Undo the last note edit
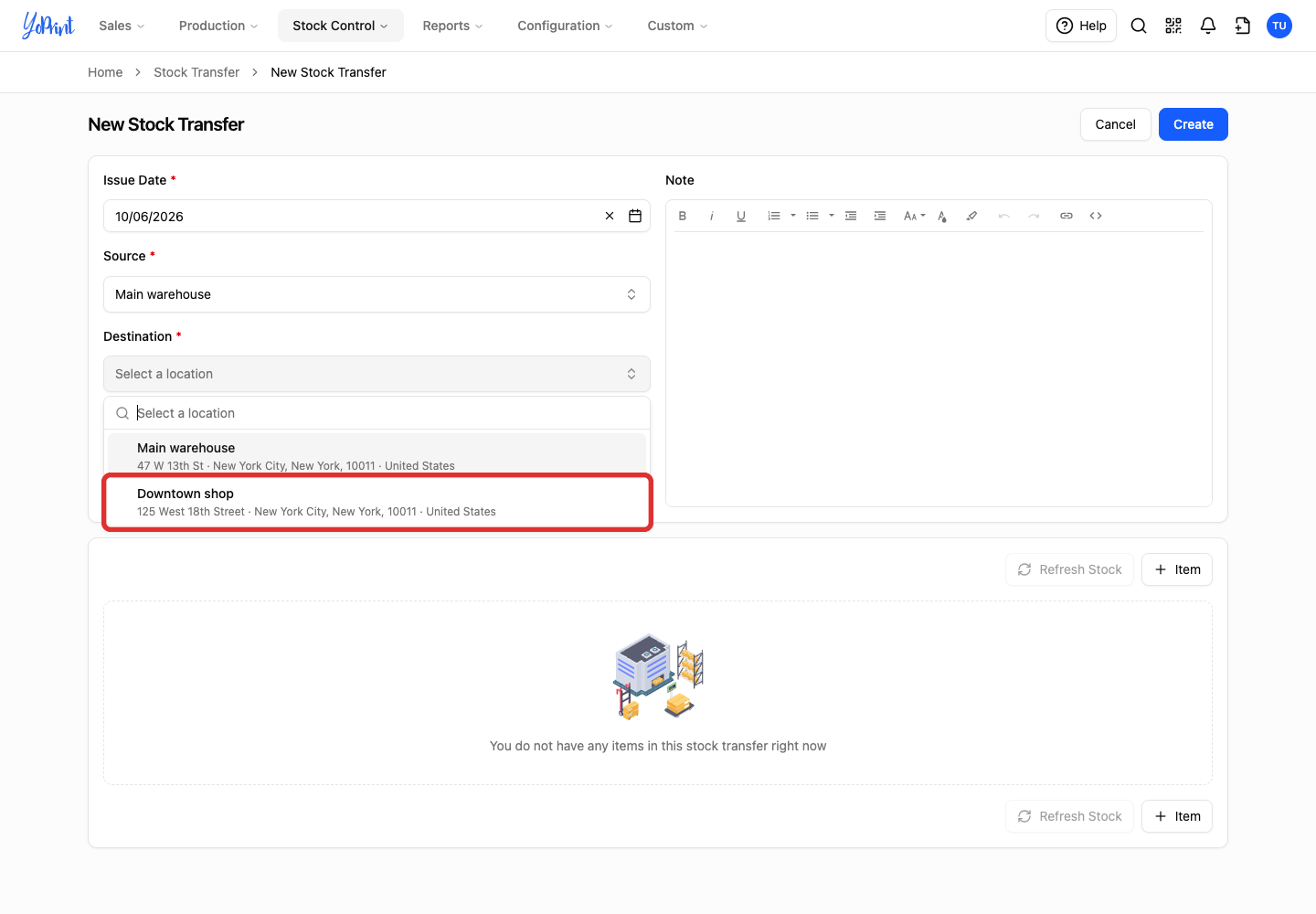The height and width of the screenshot is (914, 1316). [x=1004, y=216]
